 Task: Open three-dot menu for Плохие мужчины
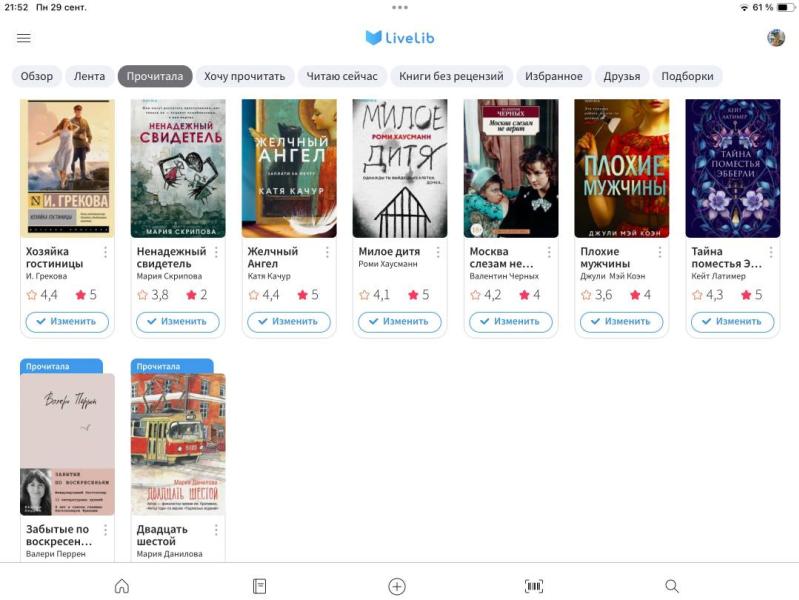(x=659, y=252)
